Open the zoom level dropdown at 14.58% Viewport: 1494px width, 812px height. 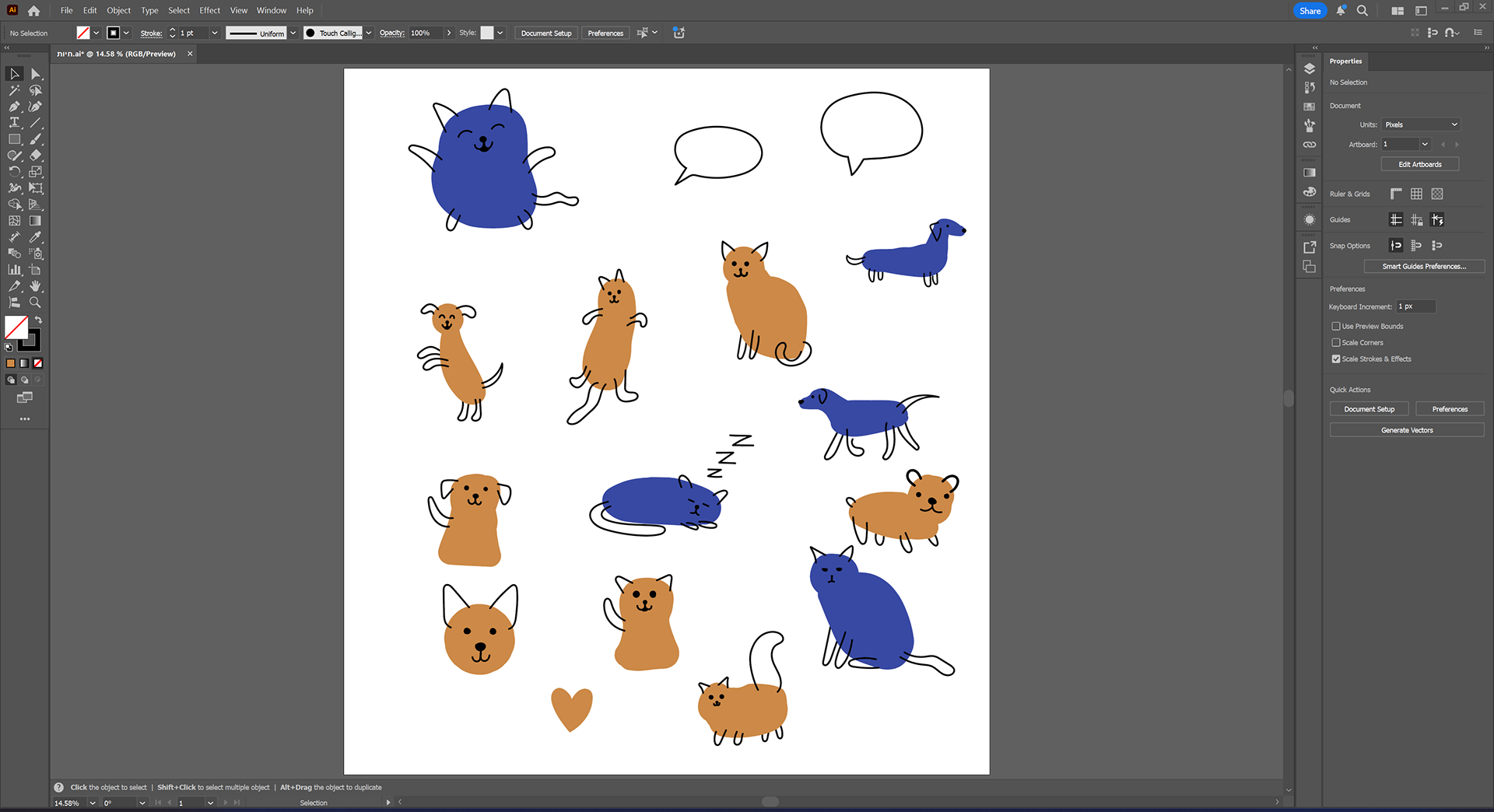pyautogui.click(x=93, y=803)
